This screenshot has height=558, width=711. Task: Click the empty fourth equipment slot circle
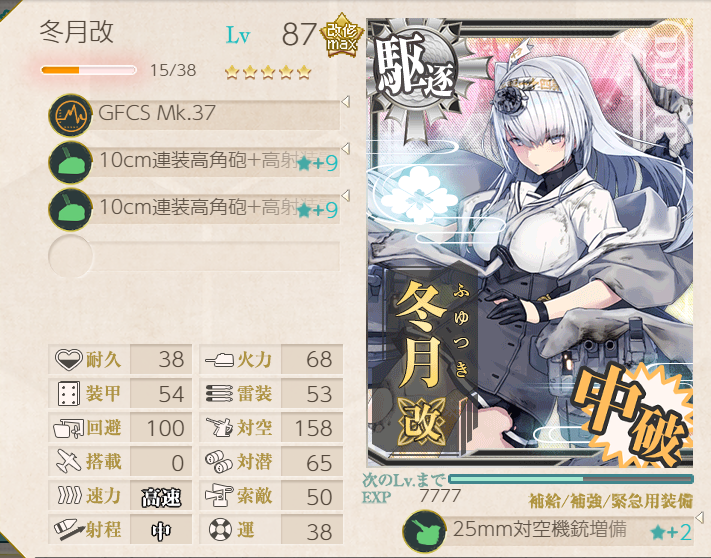tap(70, 257)
